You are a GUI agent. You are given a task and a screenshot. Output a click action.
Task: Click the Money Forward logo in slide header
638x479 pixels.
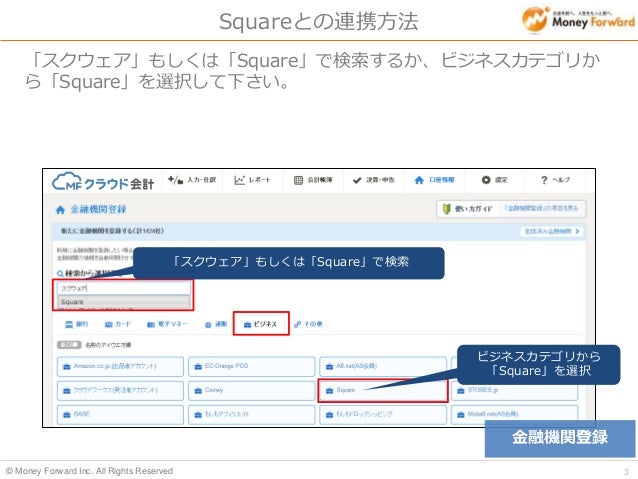point(578,20)
